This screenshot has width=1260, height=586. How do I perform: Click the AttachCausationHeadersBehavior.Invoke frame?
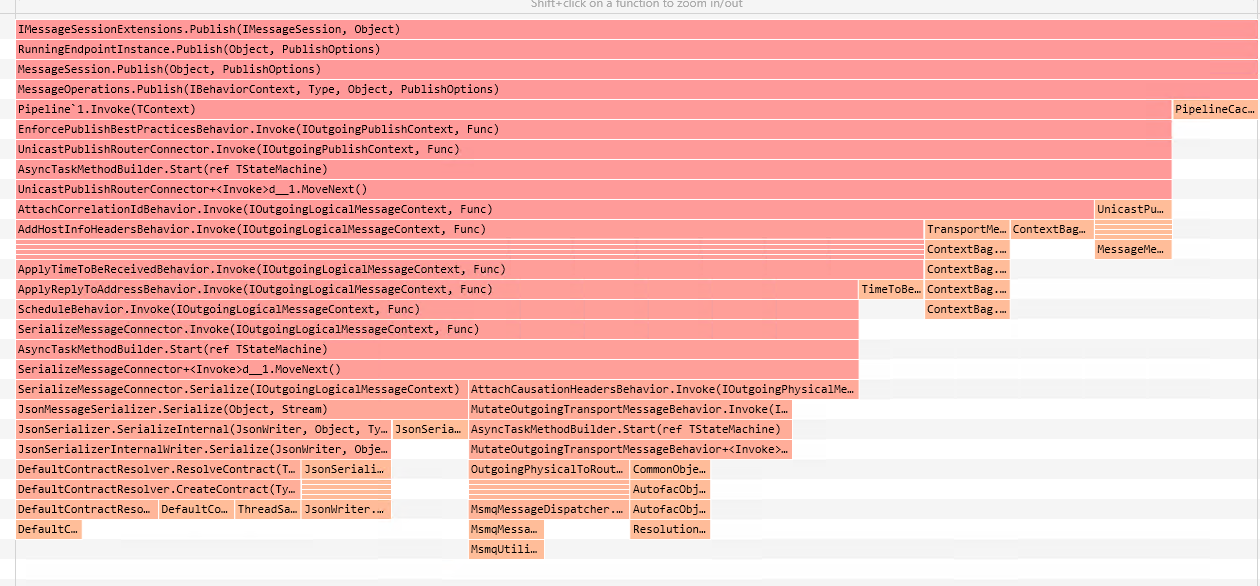[663, 389]
